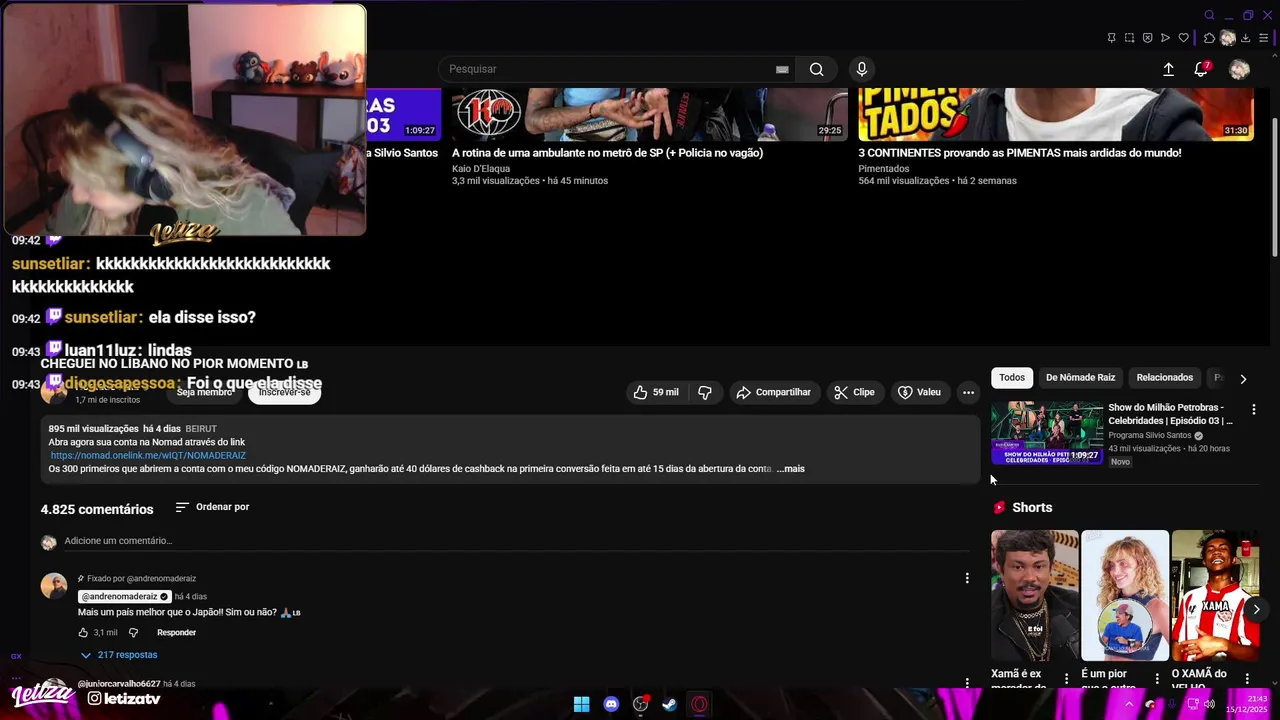The width and height of the screenshot is (1280, 720).
Task: Click Pimentados channel name
Action: [884, 169]
